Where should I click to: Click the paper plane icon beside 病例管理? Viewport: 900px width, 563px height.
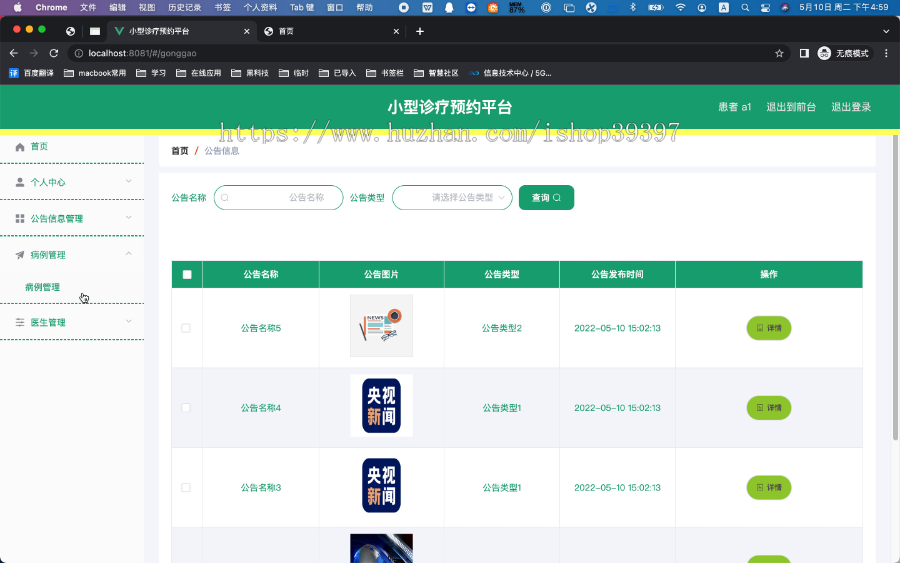click(x=20, y=255)
